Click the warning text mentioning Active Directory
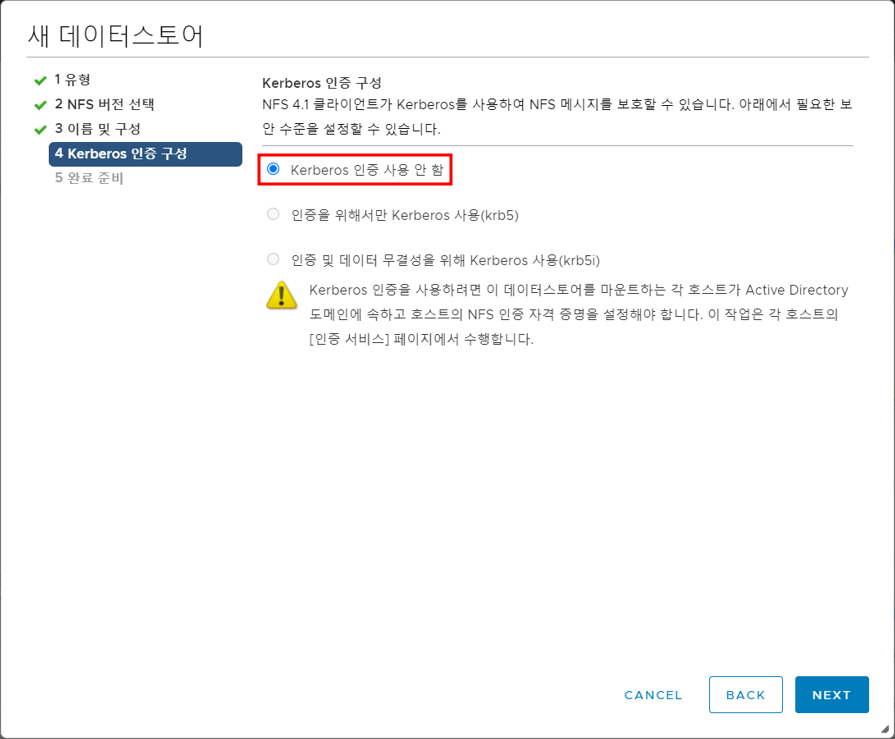The width and height of the screenshot is (895, 739). (579, 314)
